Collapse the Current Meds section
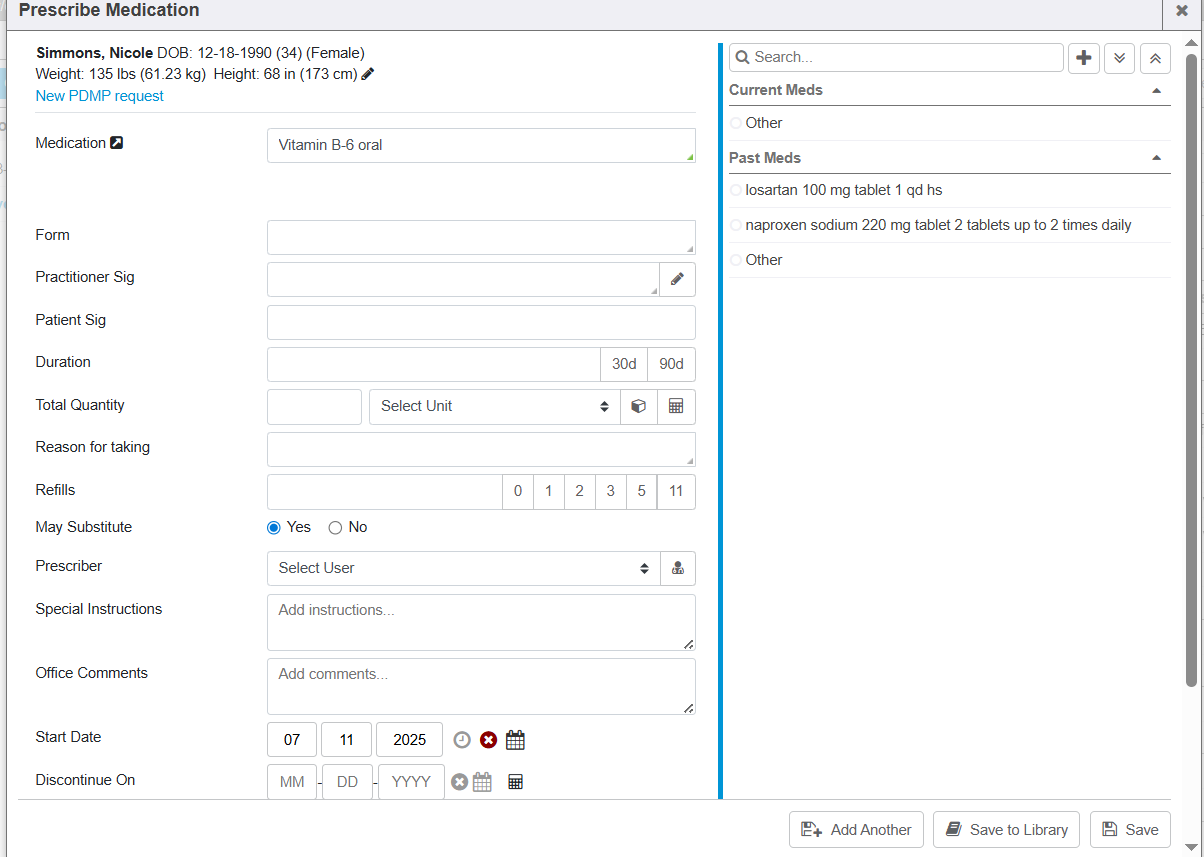The width and height of the screenshot is (1204, 857). tap(1156, 90)
